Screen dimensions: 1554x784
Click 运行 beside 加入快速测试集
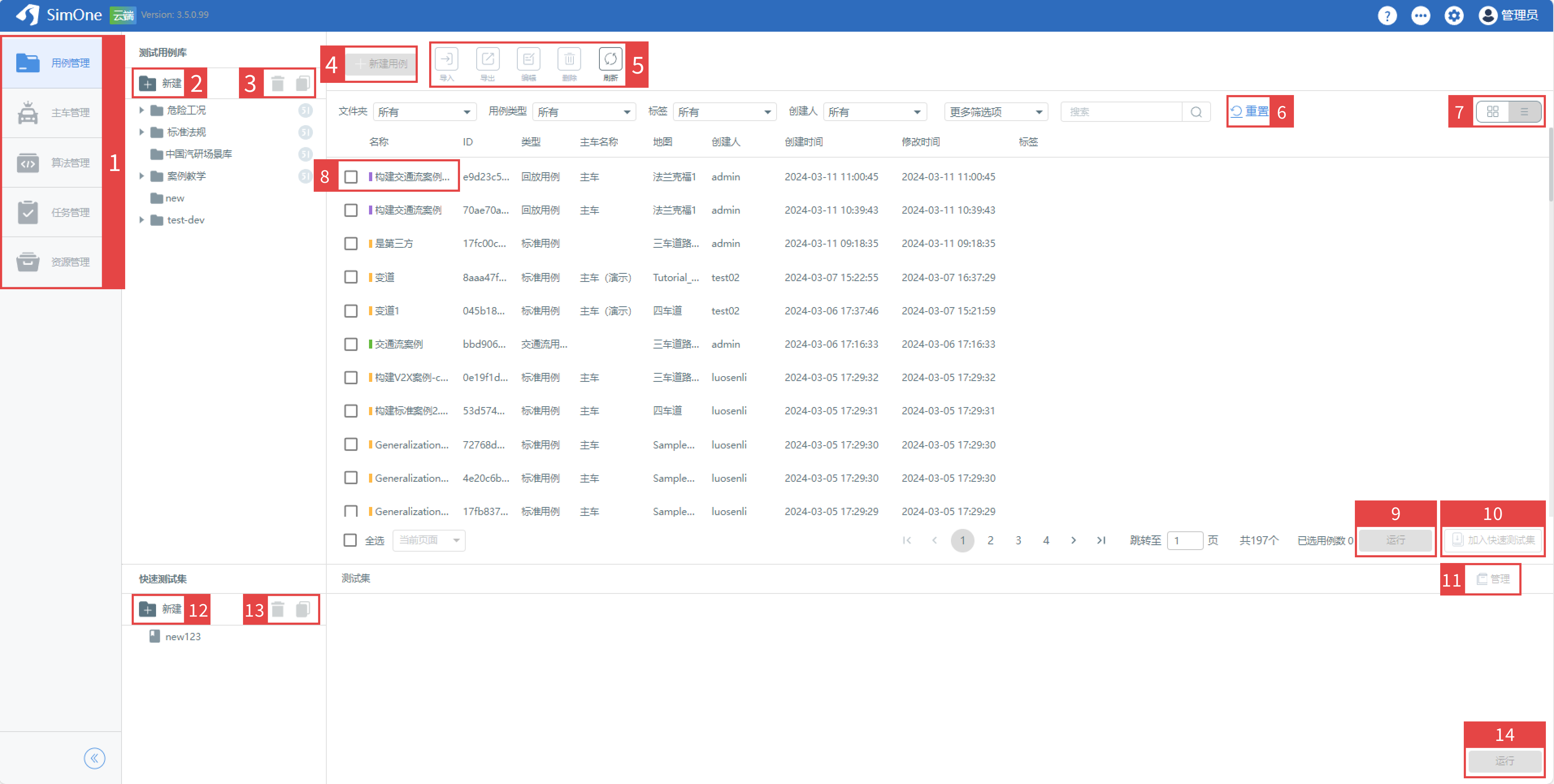[1396, 540]
